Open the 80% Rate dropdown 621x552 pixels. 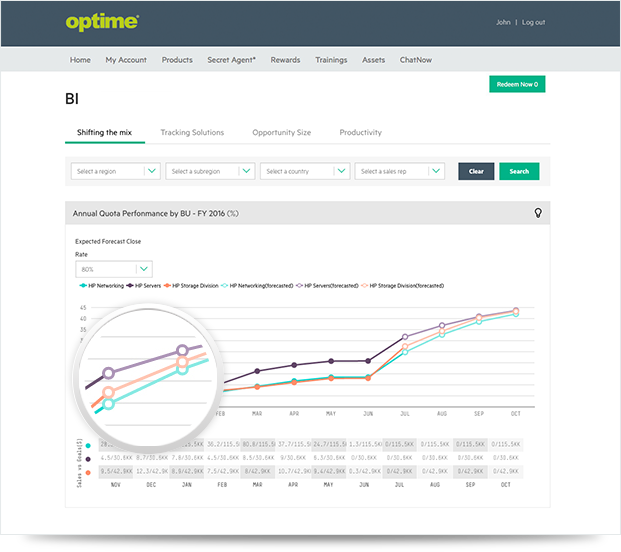click(113, 269)
